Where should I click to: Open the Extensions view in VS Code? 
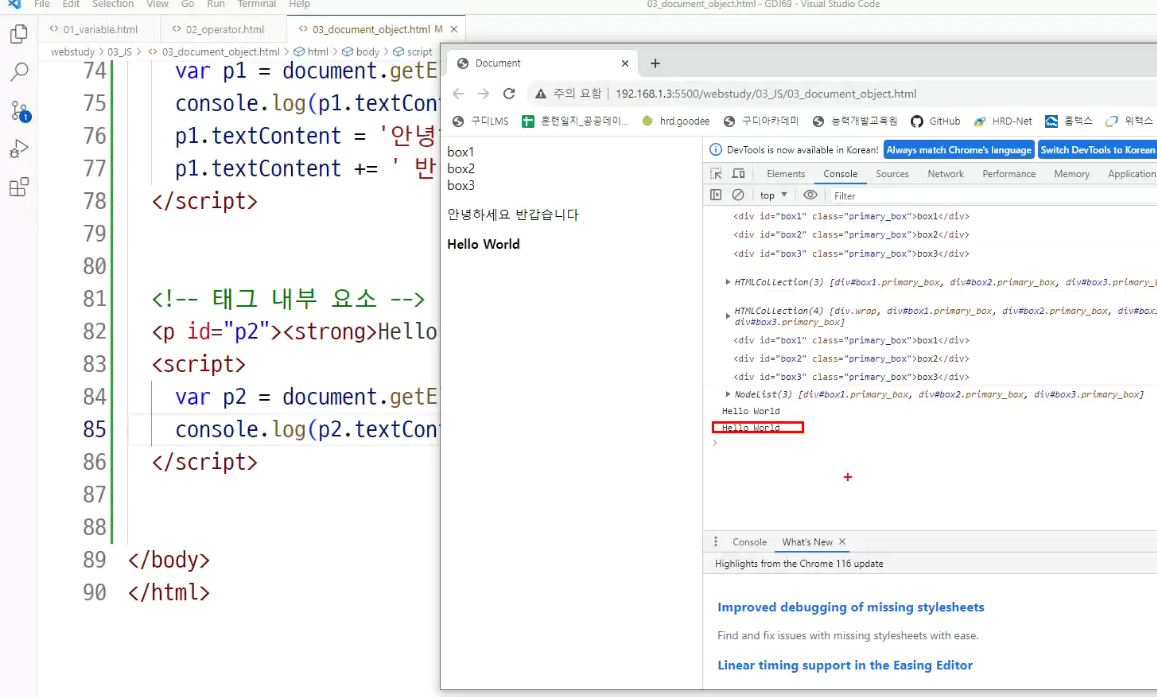[19, 187]
